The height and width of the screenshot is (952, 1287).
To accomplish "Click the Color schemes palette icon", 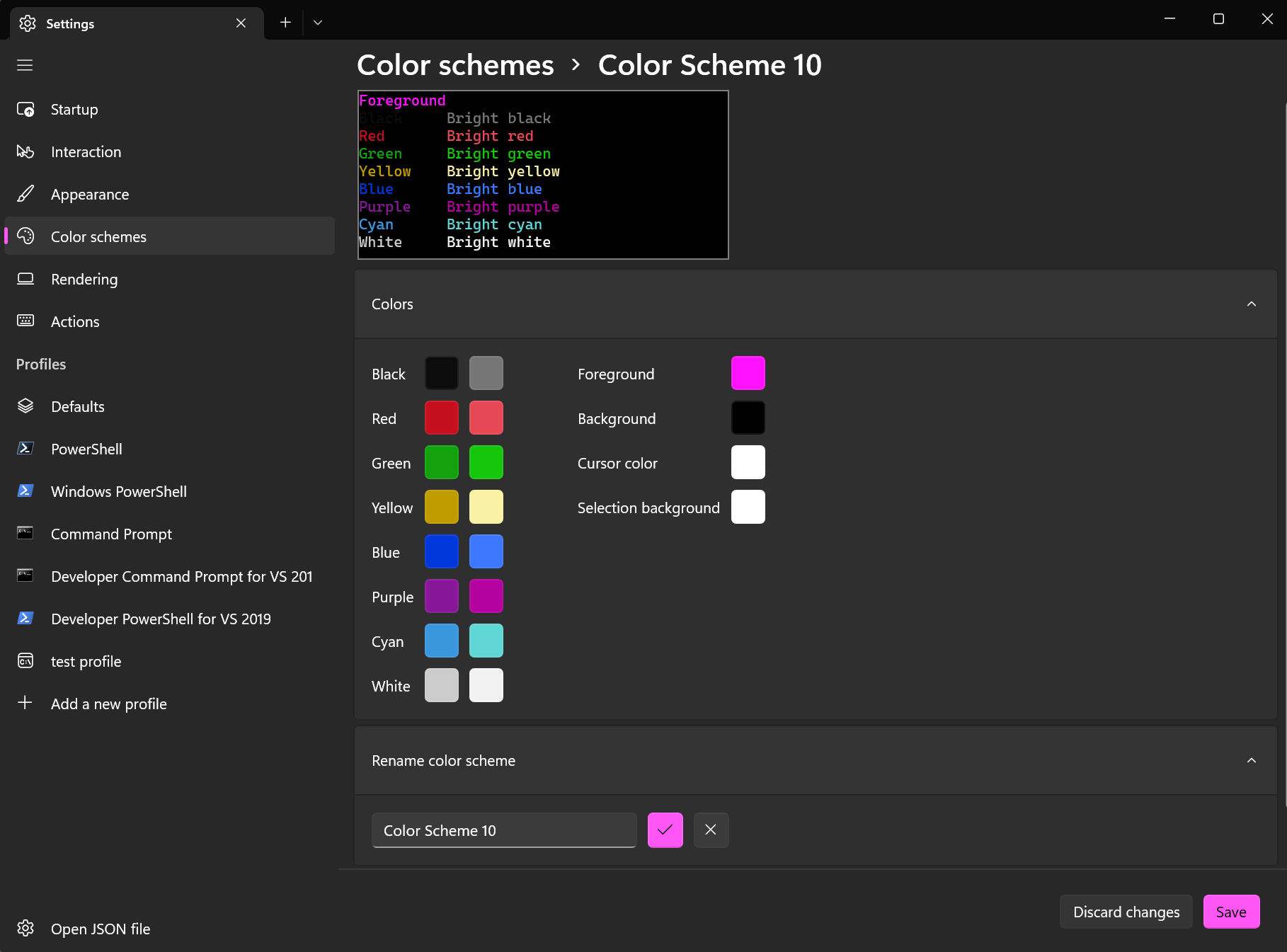I will coord(25,236).
